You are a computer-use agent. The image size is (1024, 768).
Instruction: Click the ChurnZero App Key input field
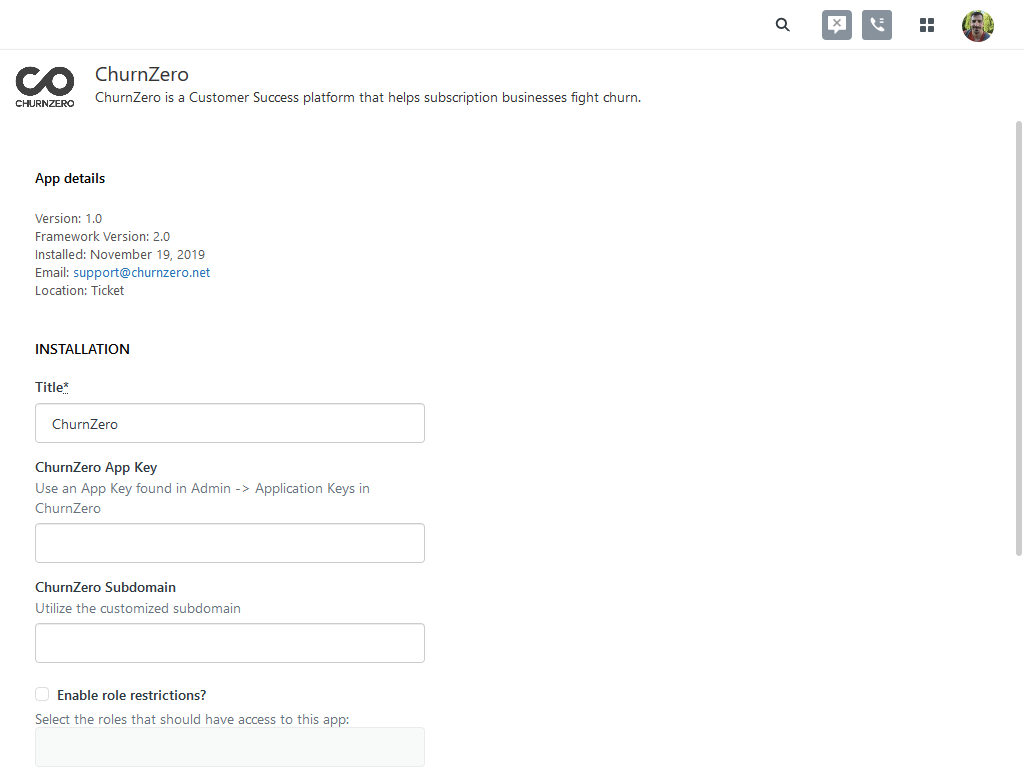[230, 542]
